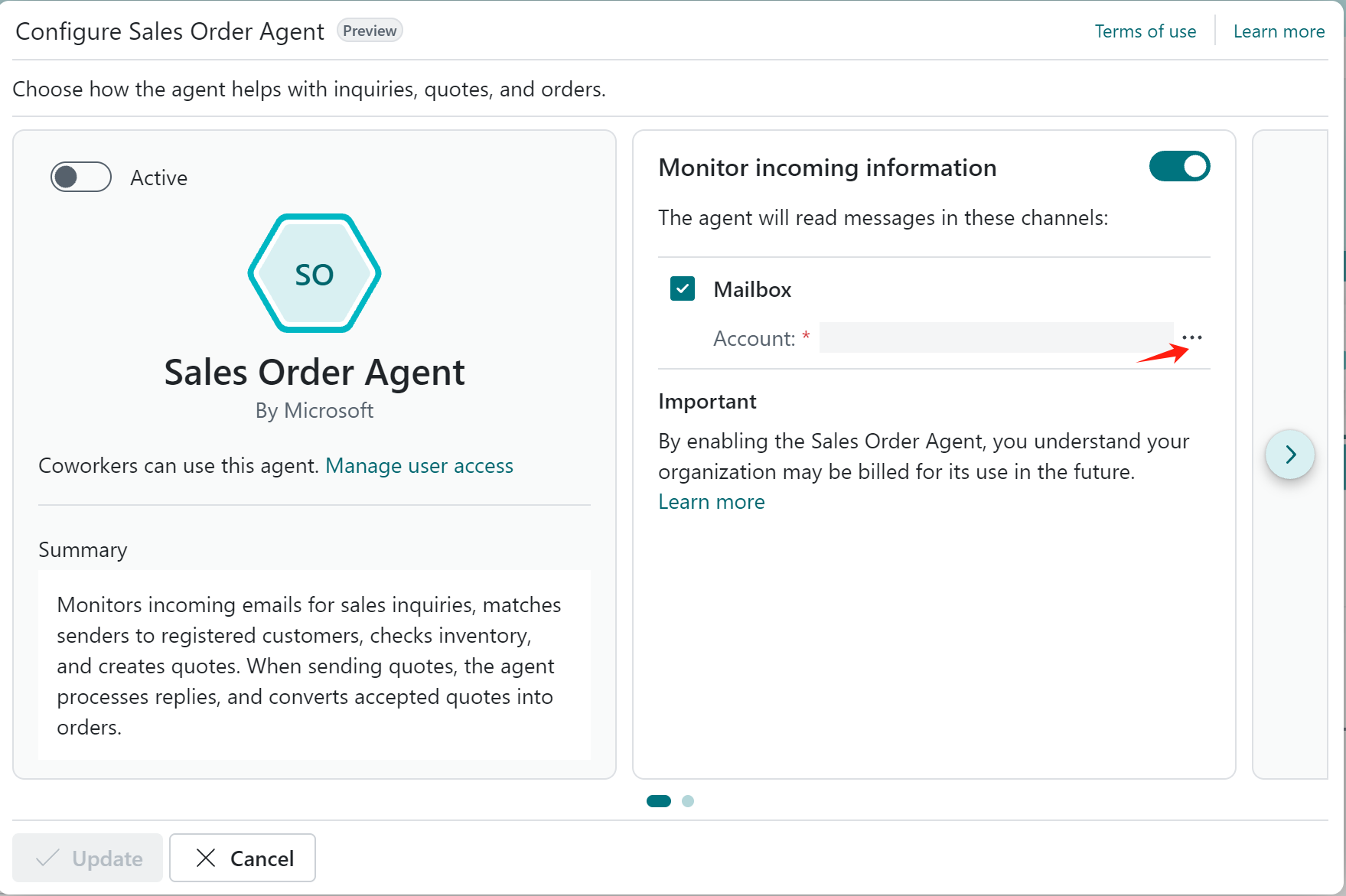Select second page indicator dot
This screenshot has height=896, width=1346.
click(x=688, y=801)
